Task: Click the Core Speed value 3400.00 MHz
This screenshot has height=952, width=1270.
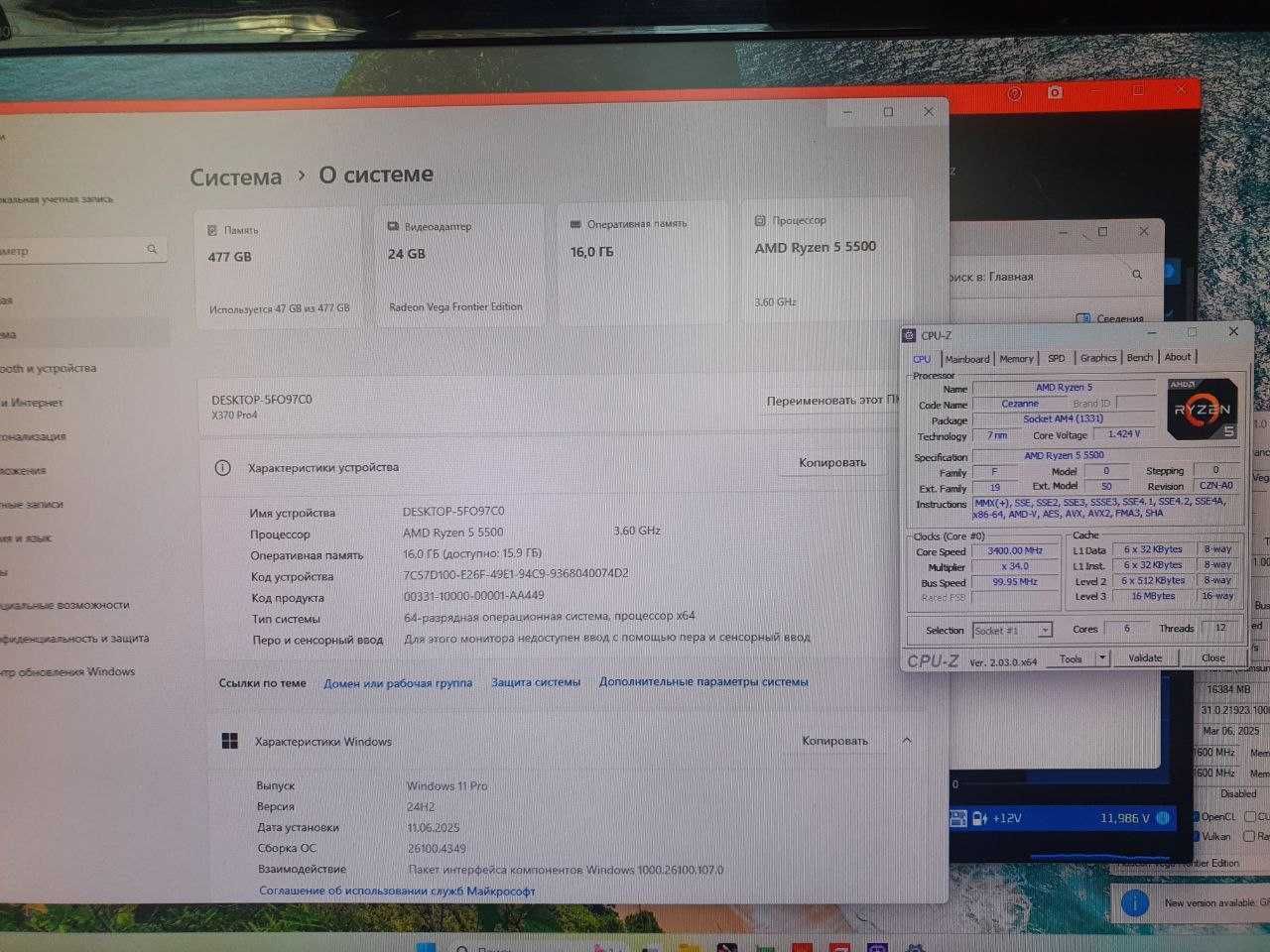Action: 1015,550
